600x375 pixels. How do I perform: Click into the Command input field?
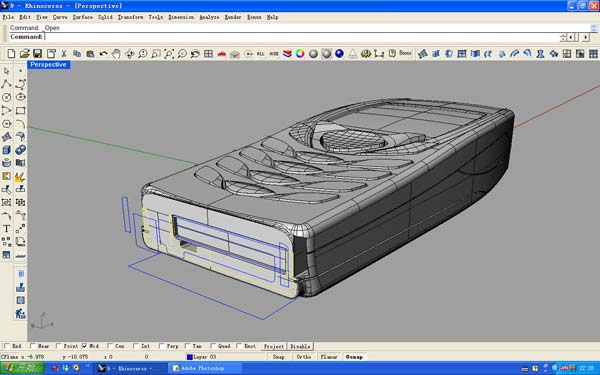(302, 37)
